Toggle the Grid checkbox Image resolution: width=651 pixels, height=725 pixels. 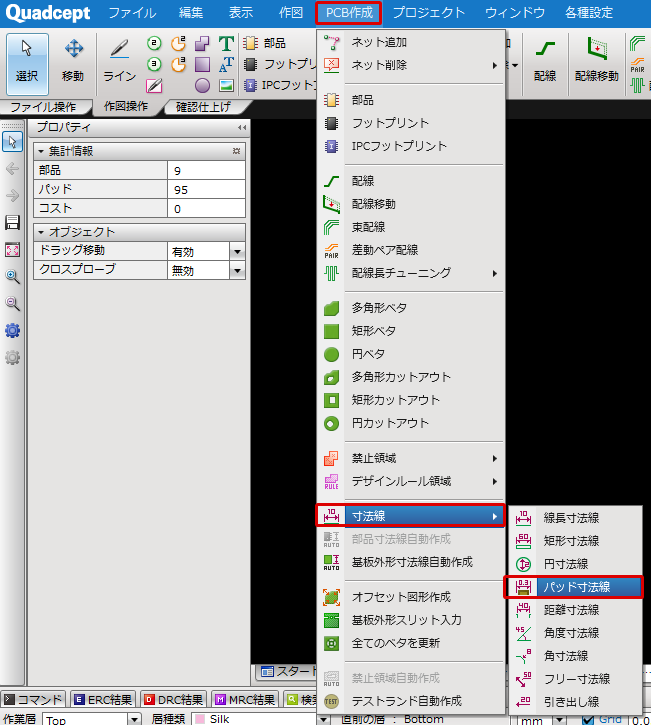[588, 719]
